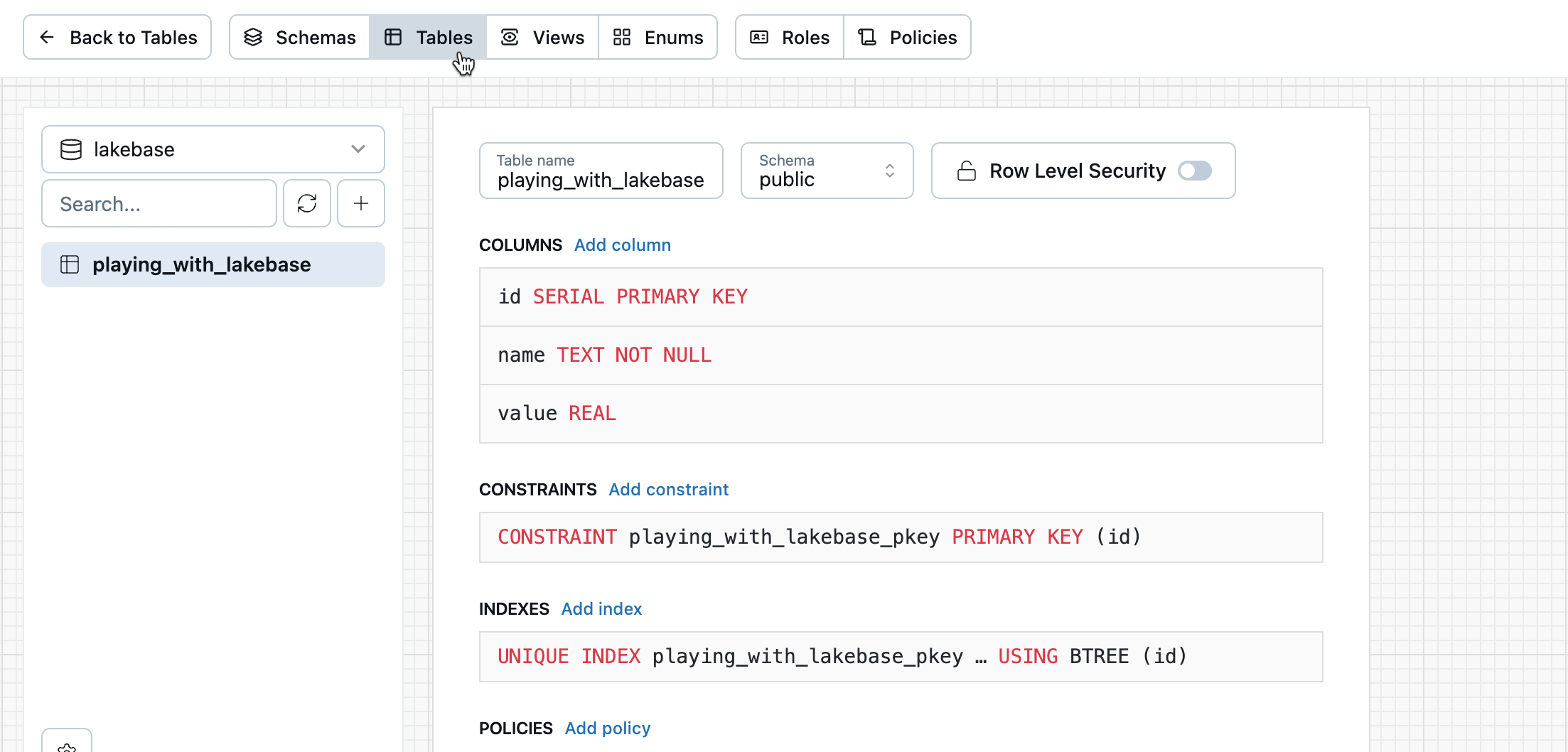Create a new table with the plus icon

click(360, 203)
